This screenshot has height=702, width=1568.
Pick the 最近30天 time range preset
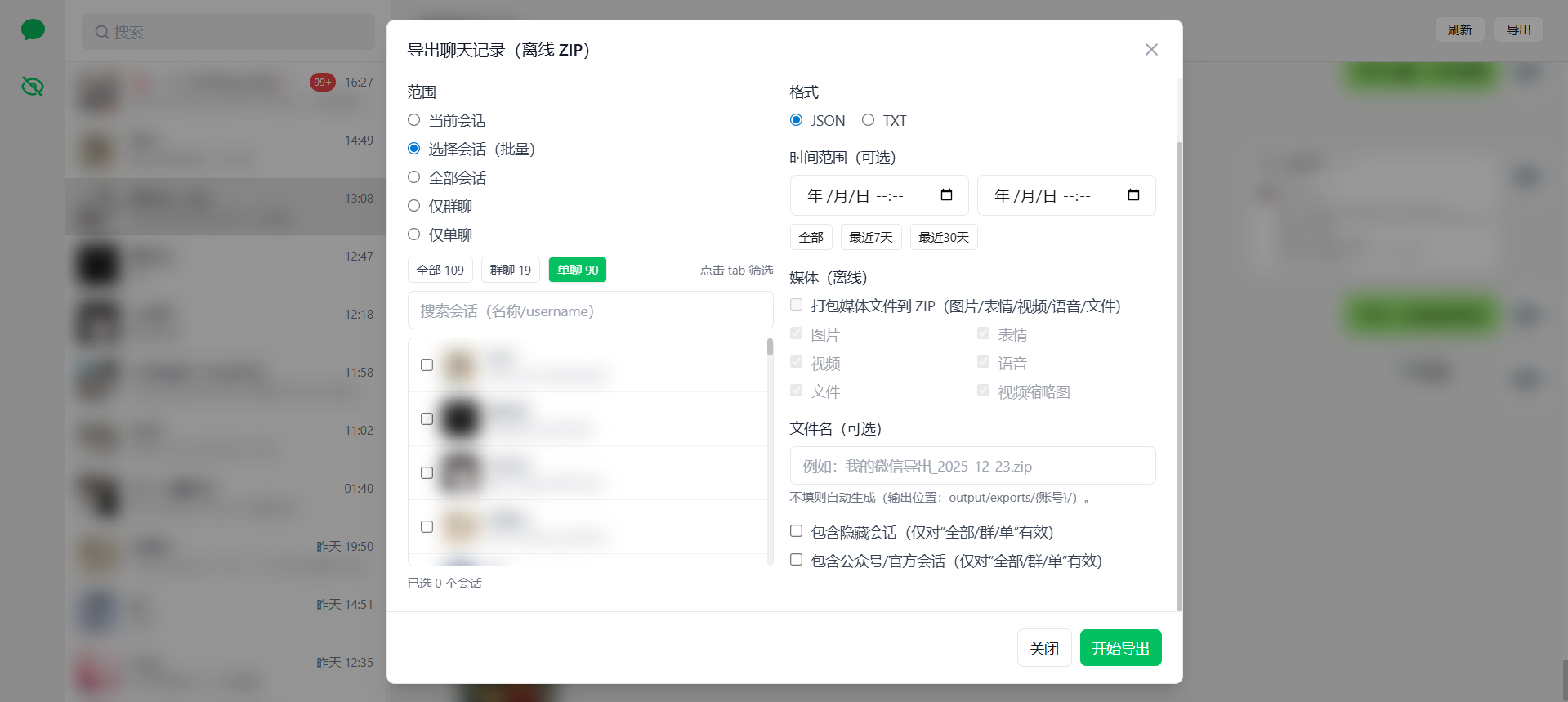click(943, 237)
